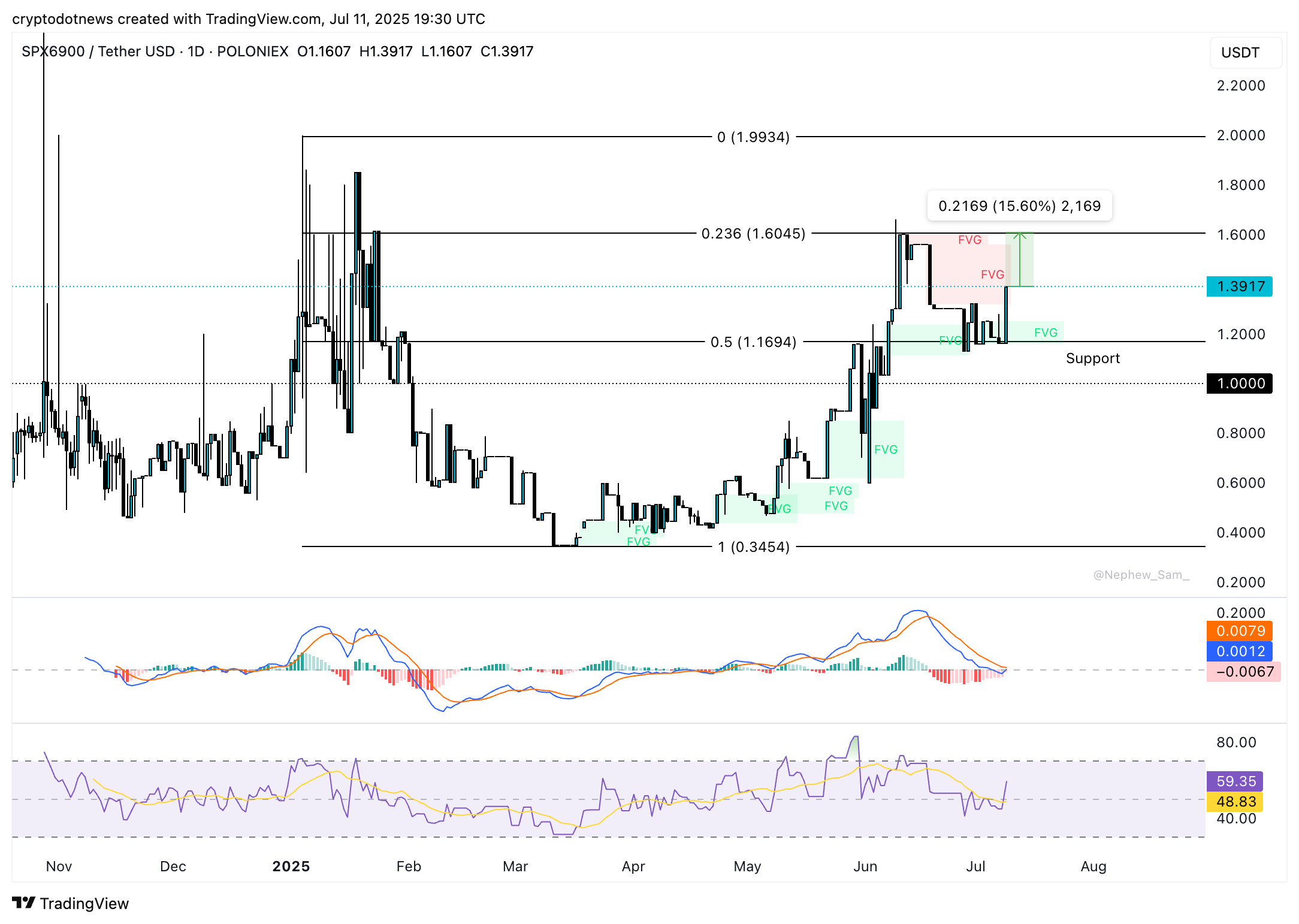Click the Jun label on time axis

pyautogui.click(x=865, y=866)
